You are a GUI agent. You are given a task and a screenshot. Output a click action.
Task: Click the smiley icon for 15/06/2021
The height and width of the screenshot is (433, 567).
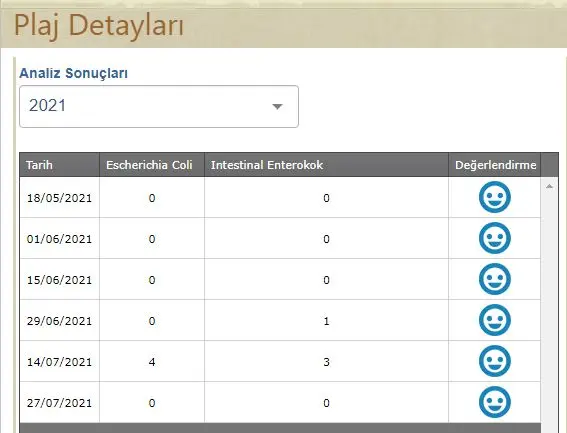pos(495,279)
